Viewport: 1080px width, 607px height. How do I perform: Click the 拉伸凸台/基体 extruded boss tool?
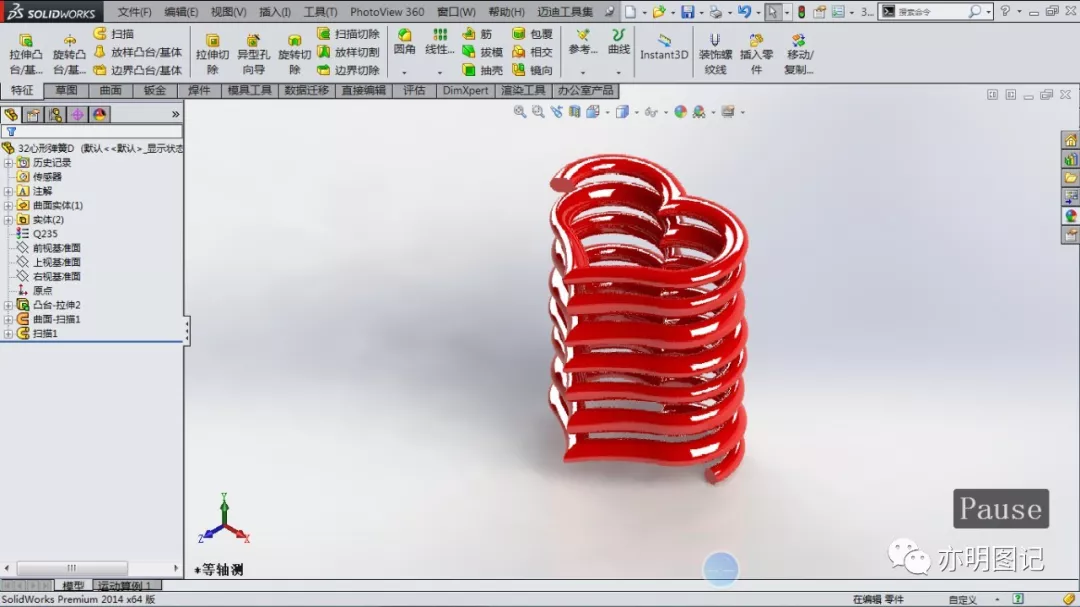25,54
